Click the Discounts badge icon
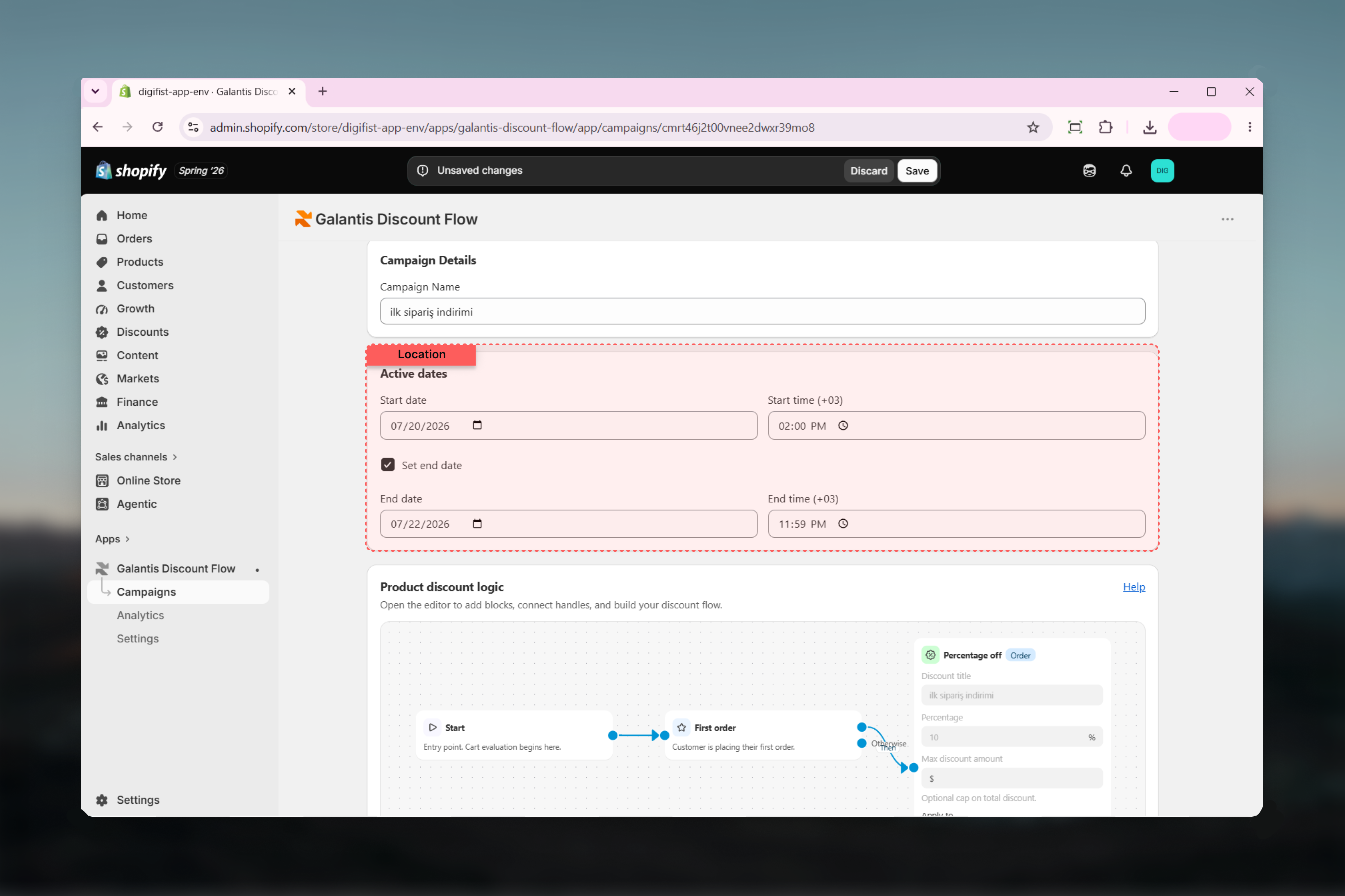The image size is (1345, 896). 103,332
